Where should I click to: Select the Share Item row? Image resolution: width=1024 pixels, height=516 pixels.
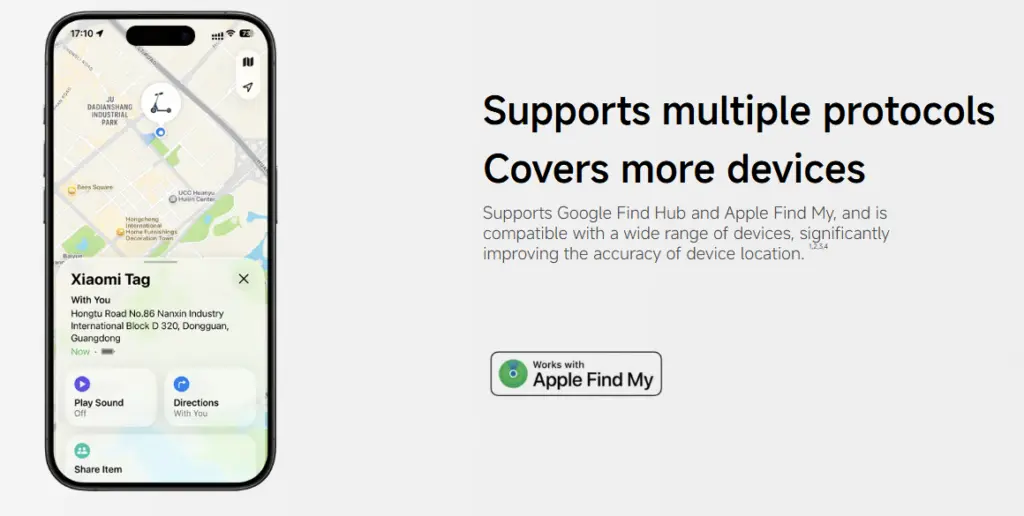point(160,457)
